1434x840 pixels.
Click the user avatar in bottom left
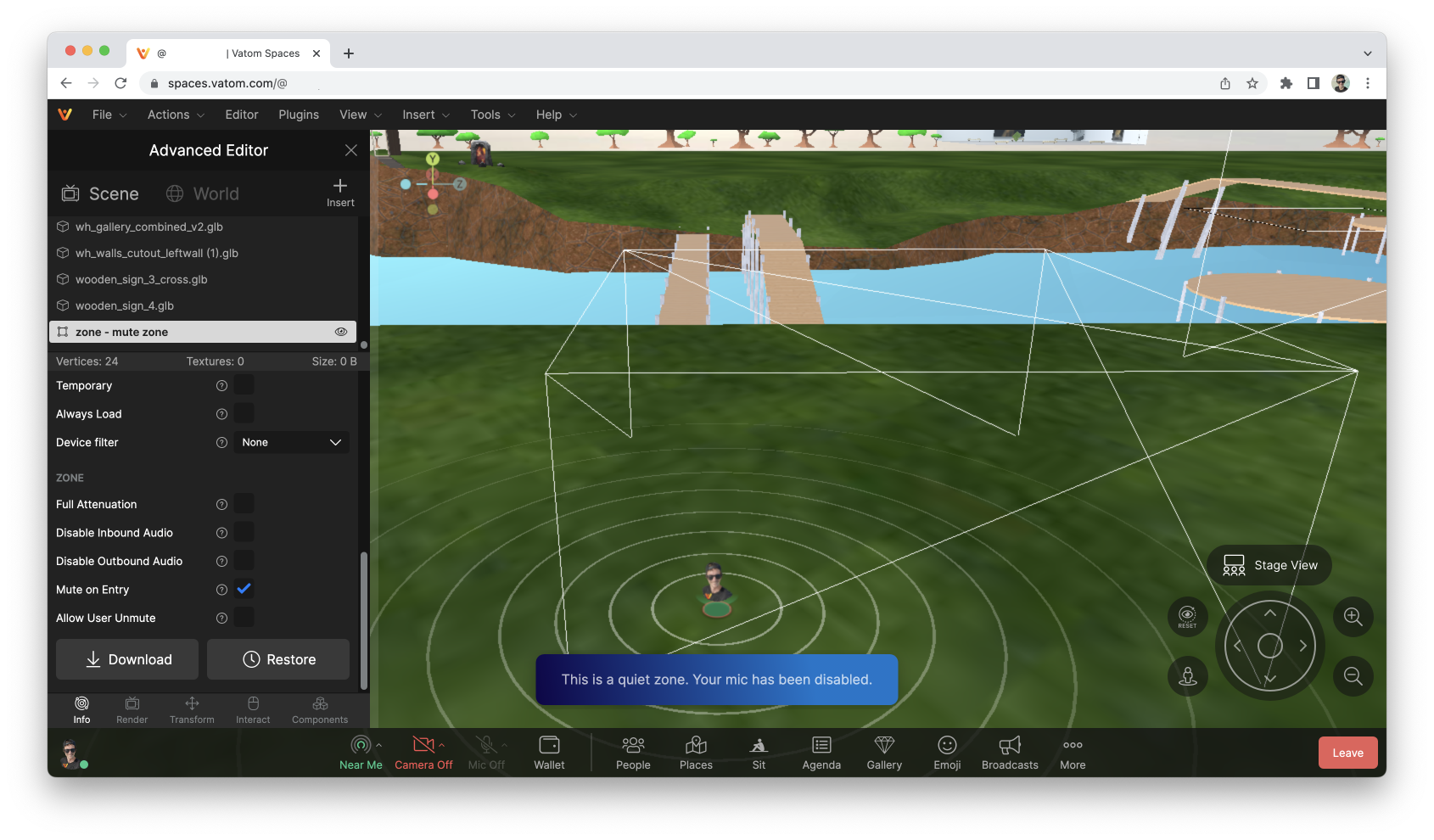point(70,753)
